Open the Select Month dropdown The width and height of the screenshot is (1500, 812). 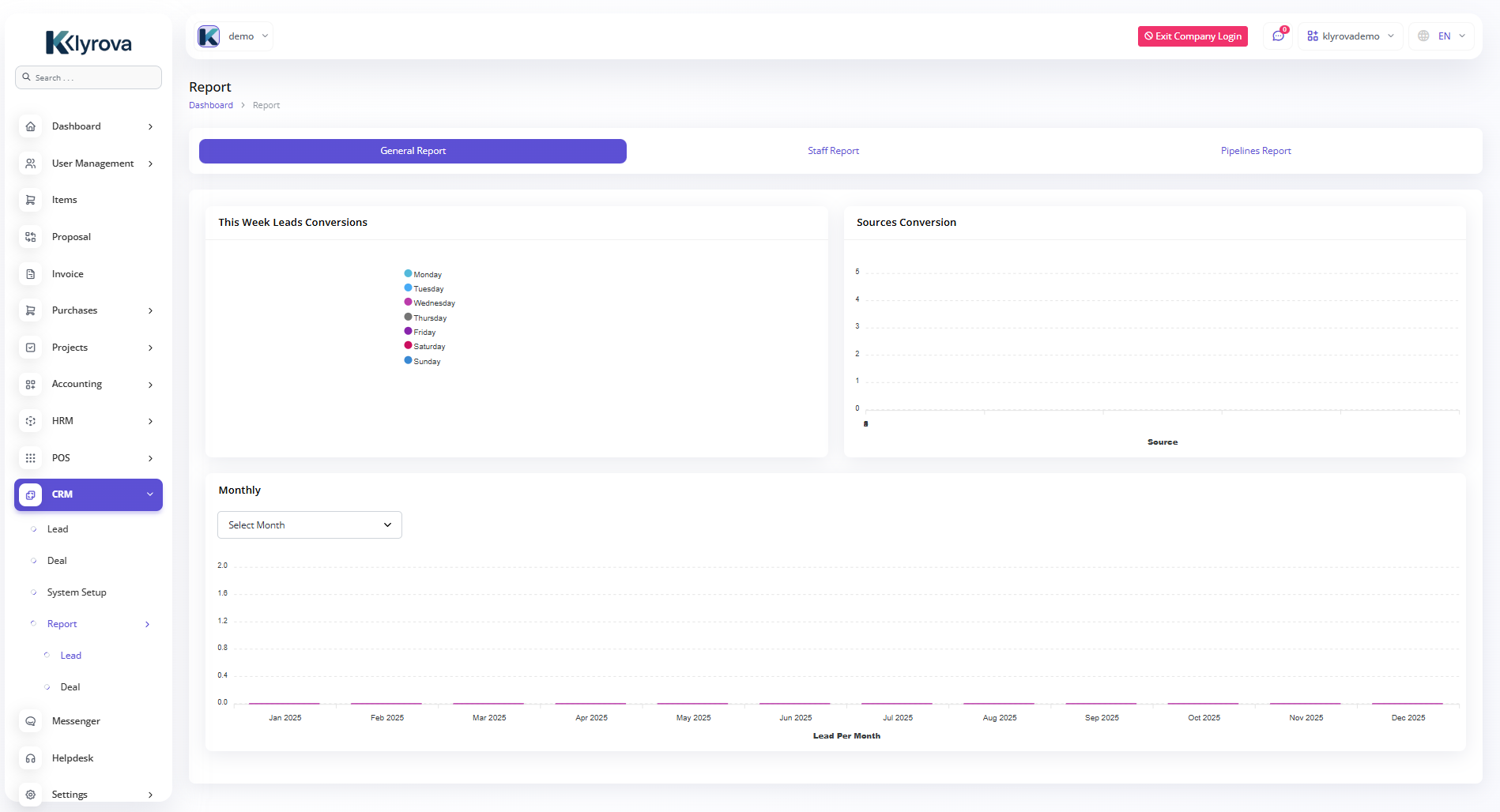[x=309, y=525]
